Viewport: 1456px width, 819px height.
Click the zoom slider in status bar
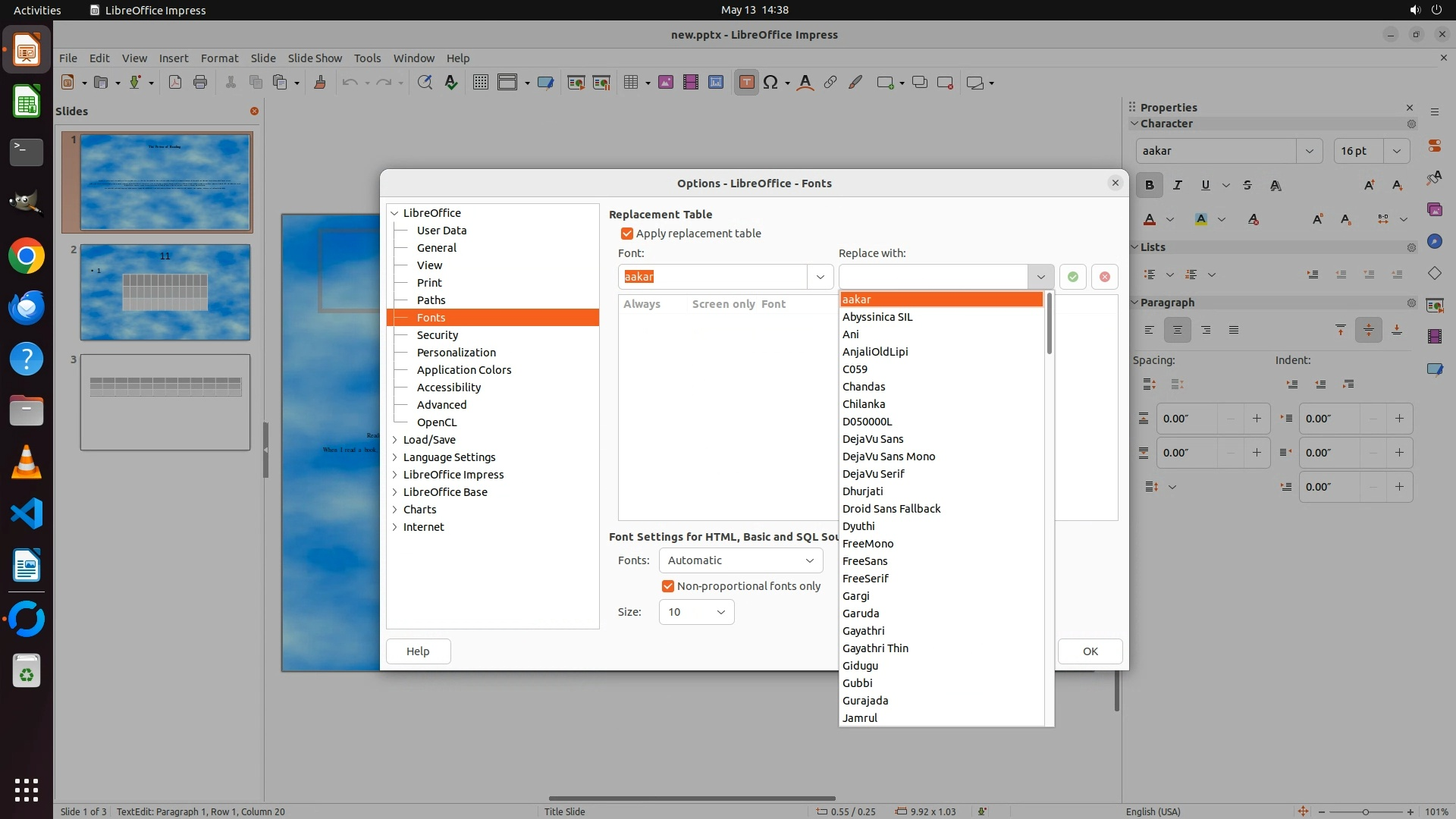[1365, 811]
